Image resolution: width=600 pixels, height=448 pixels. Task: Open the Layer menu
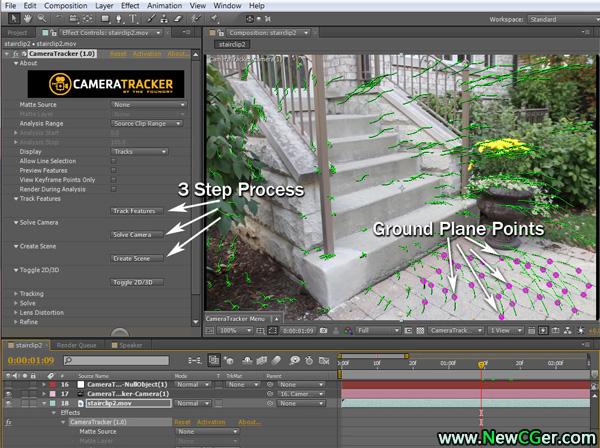[104, 6]
